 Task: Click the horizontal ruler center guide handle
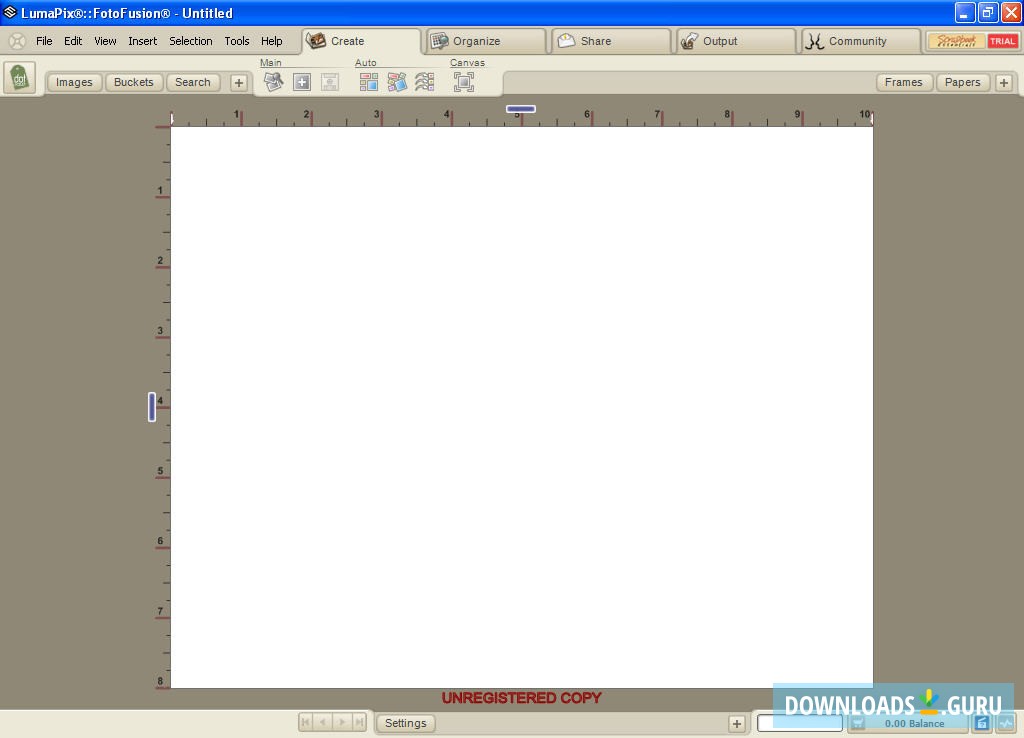click(x=520, y=109)
